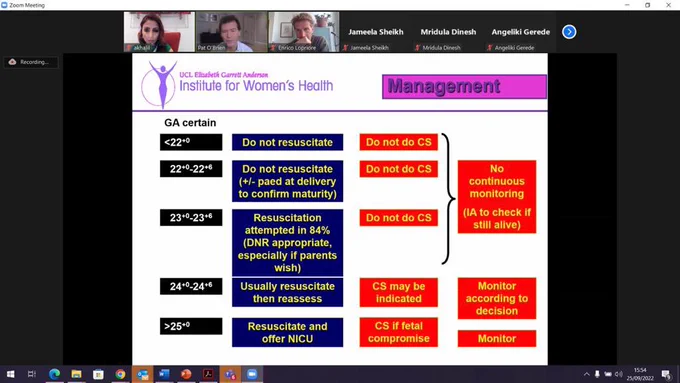Click 'Resuscitation attempted in 84%' box
Image resolution: width=680 pixels, height=383 pixels.
point(288,242)
